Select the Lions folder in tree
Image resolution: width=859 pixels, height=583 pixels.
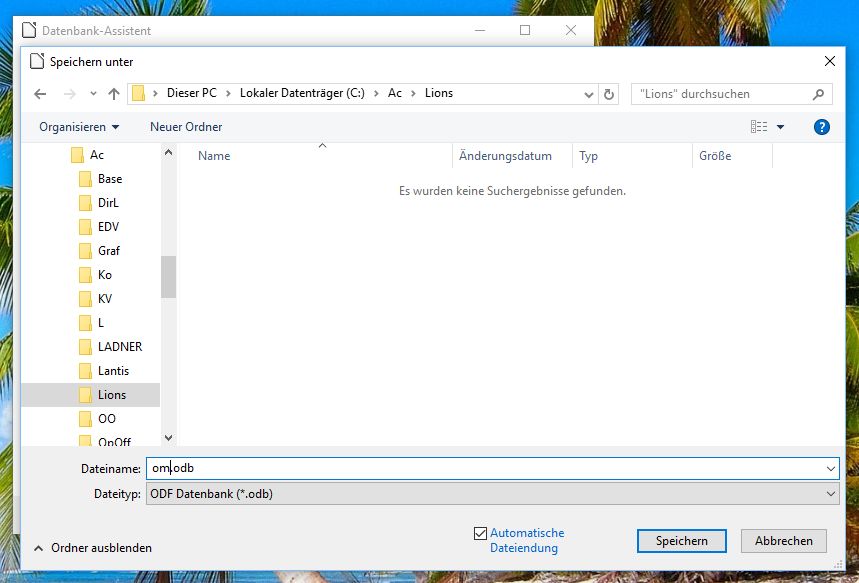pyautogui.click(x=91, y=395)
